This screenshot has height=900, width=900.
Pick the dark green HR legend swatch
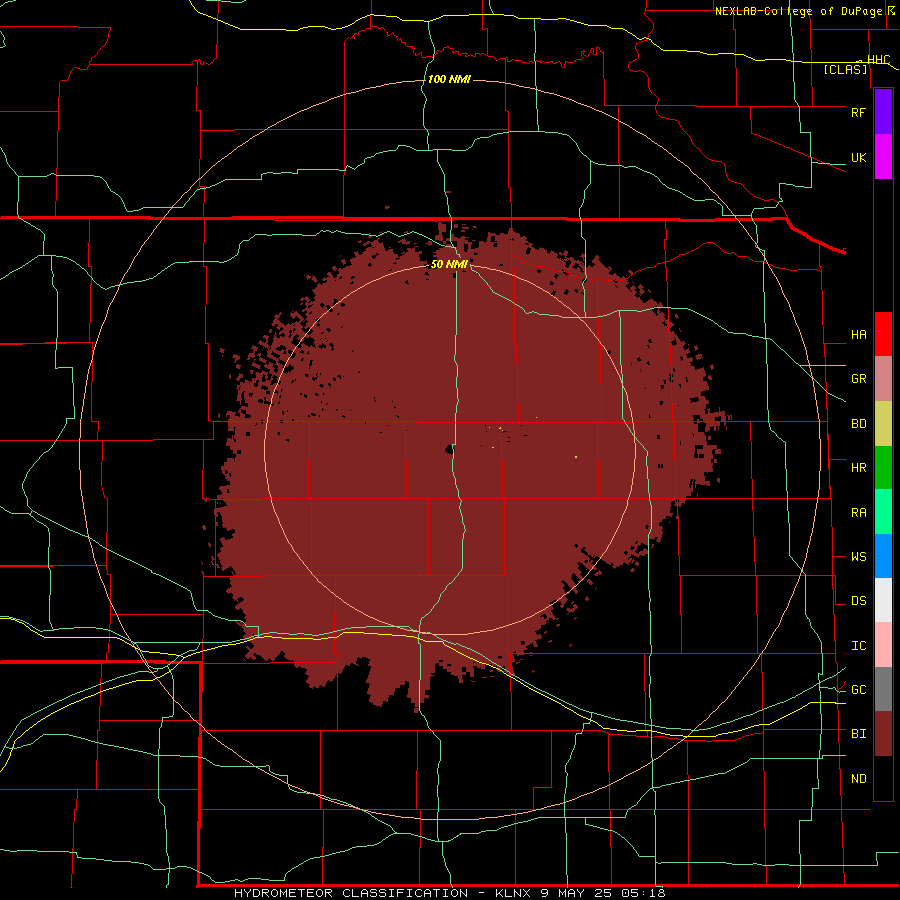tap(883, 468)
